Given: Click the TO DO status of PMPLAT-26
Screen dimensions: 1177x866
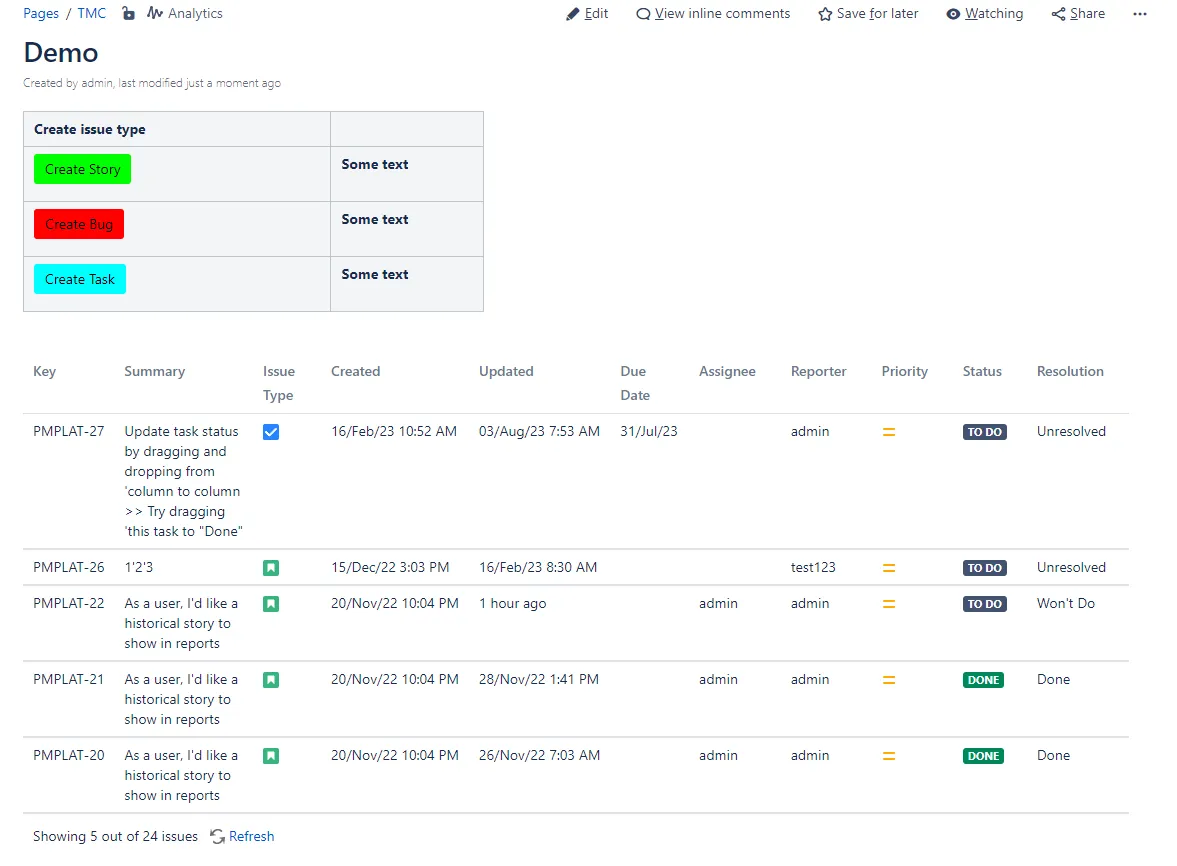Looking at the screenshot, I should click(984, 568).
